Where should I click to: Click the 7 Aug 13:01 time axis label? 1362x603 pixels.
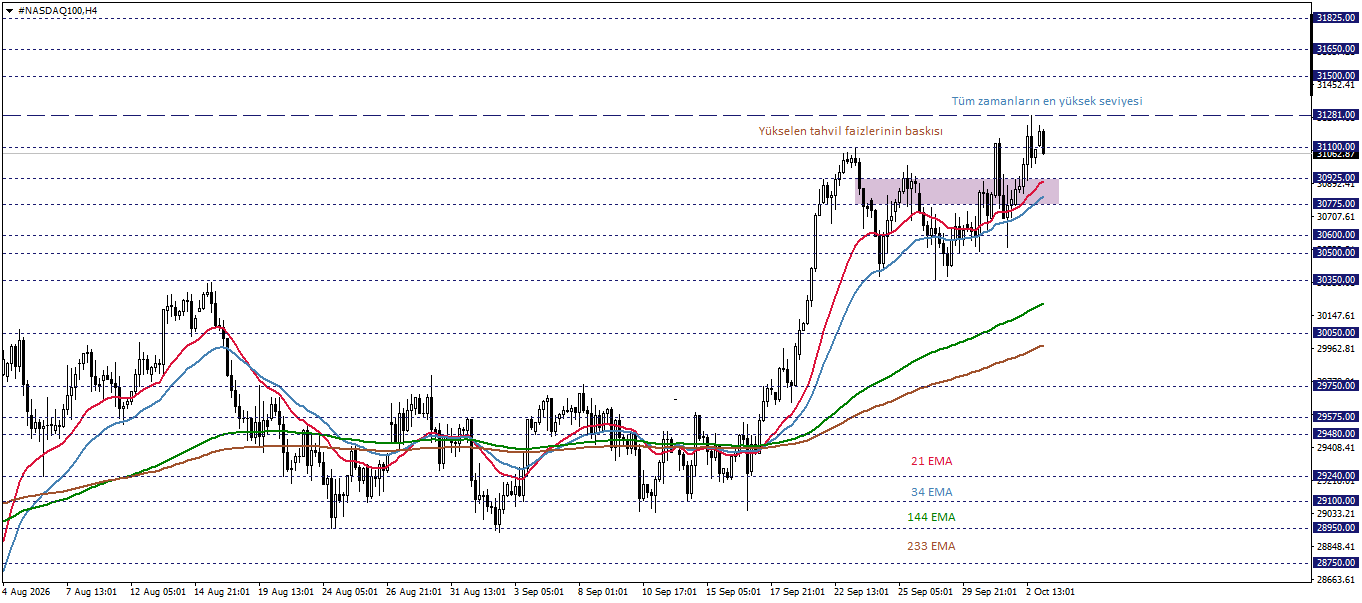click(92, 592)
